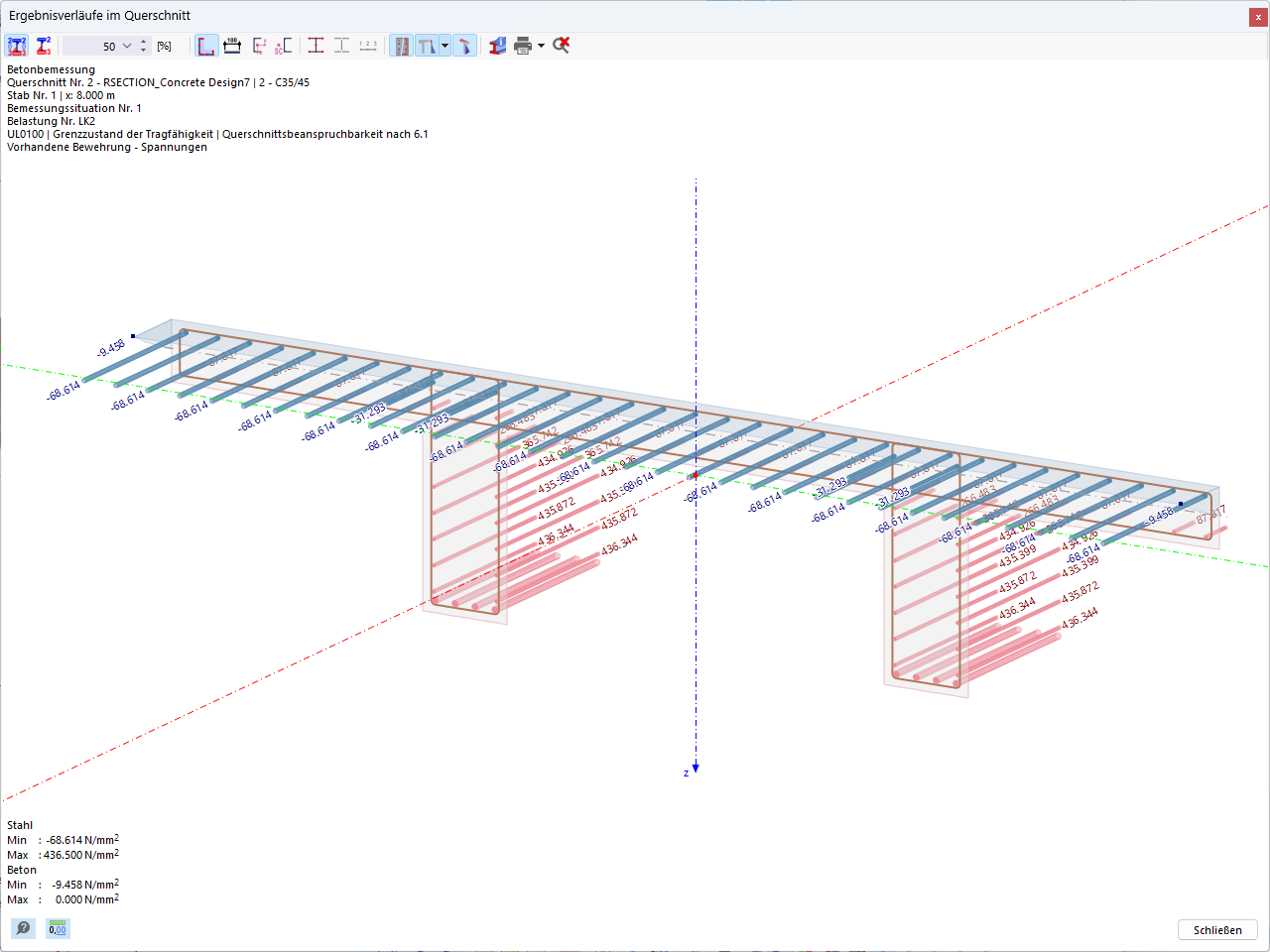Increase scale using the spinner up arrow
This screenshot has width=1270, height=952.
[x=142, y=41]
